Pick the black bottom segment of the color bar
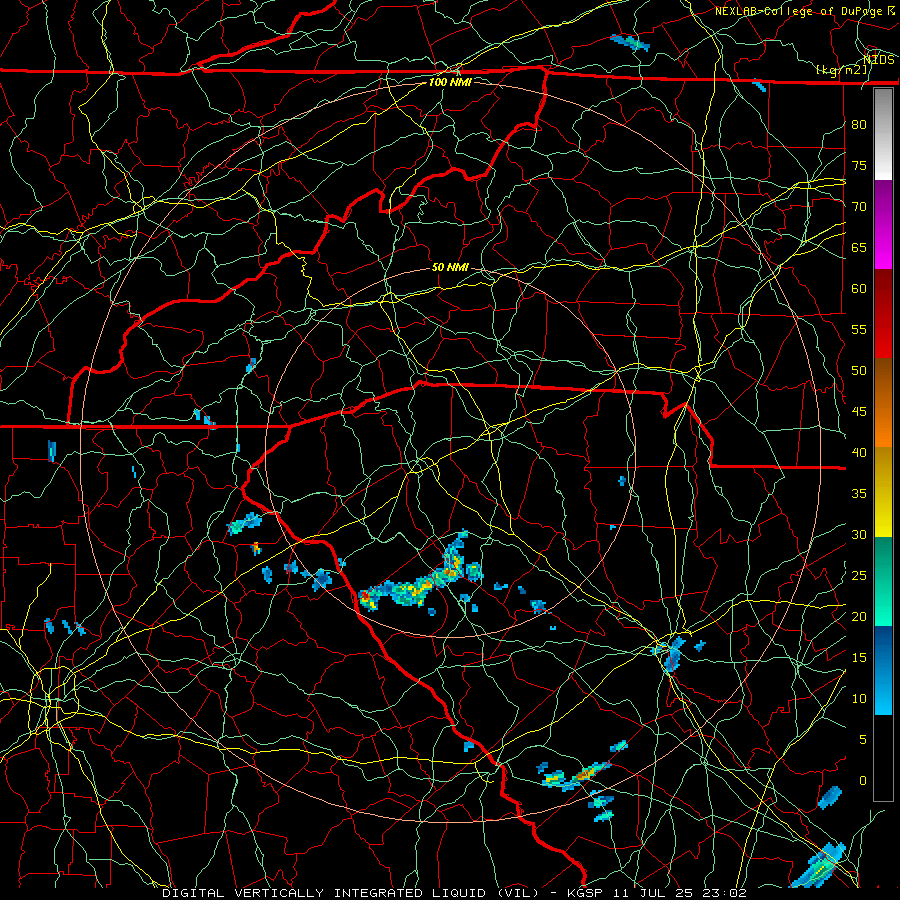 point(883,758)
